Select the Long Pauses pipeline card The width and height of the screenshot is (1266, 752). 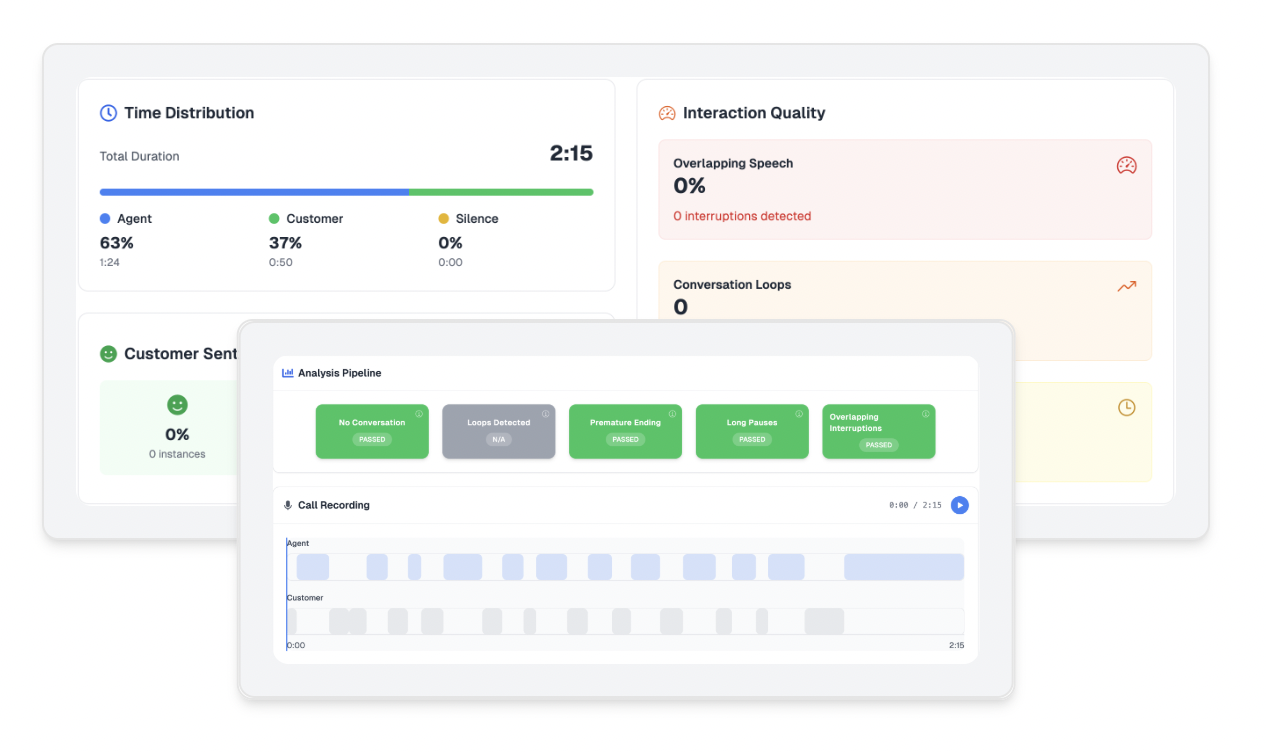[x=752, y=432]
